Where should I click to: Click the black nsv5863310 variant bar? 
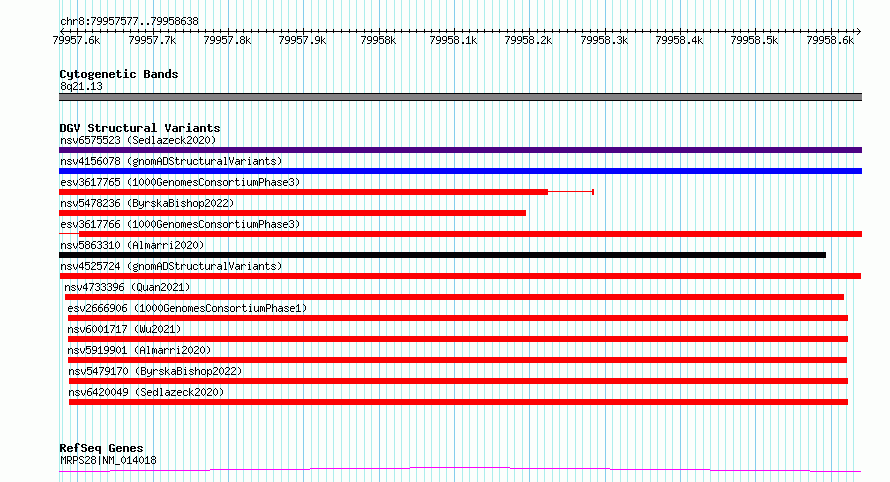point(442,255)
